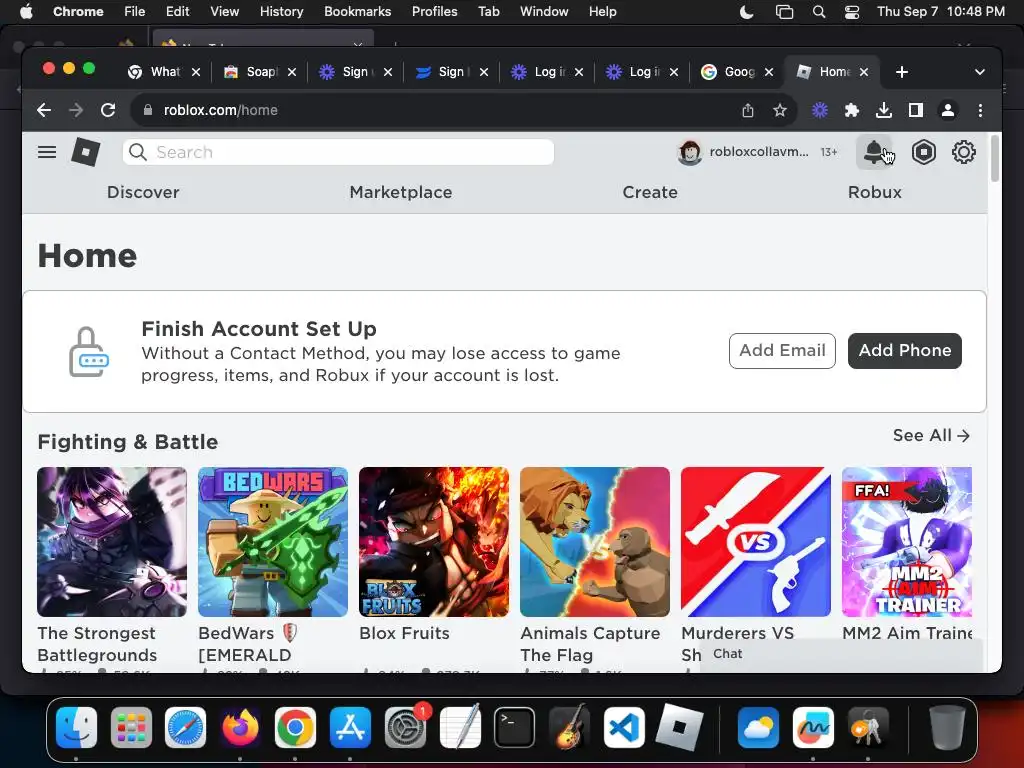The height and width of the screenshot is (768, 1024).
Task: Open Finder from the Dock
Action: pyautogui.click(x=76, y=727)
